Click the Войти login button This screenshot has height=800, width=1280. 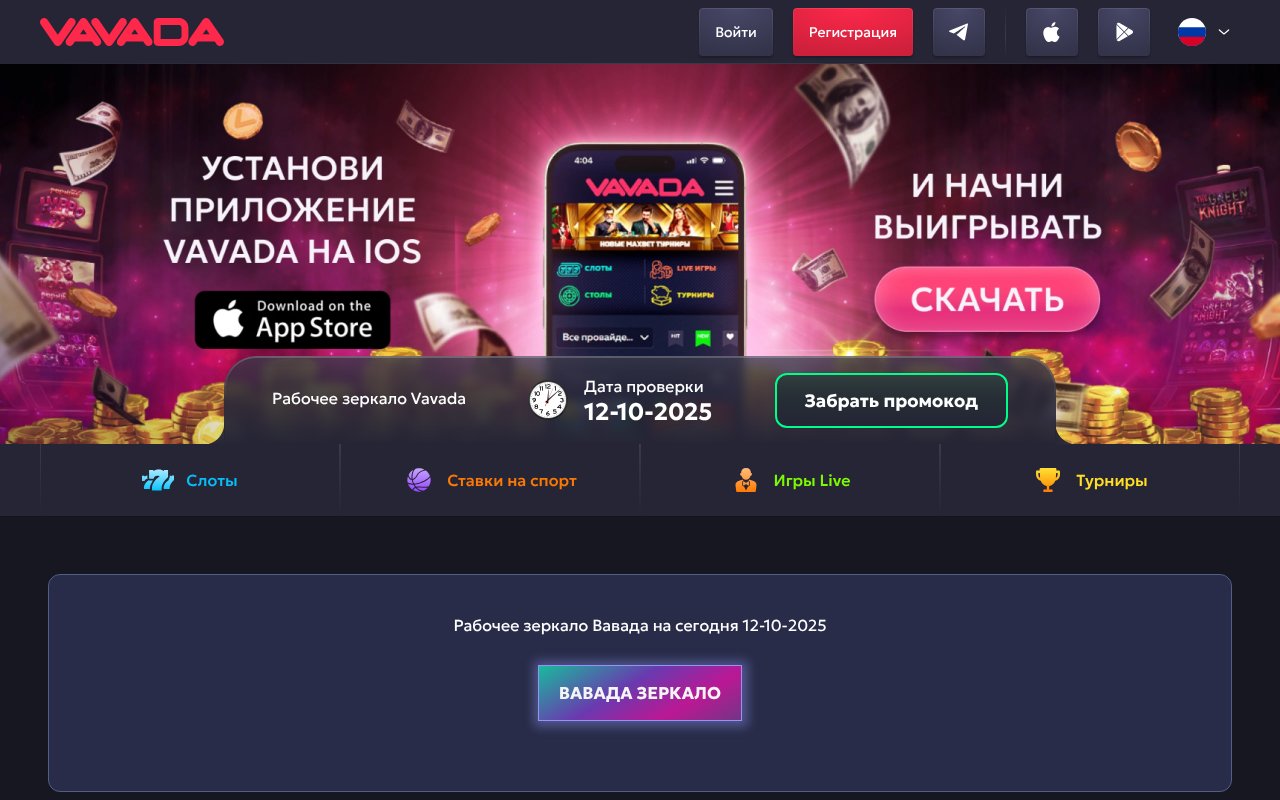tap(736, 32)
